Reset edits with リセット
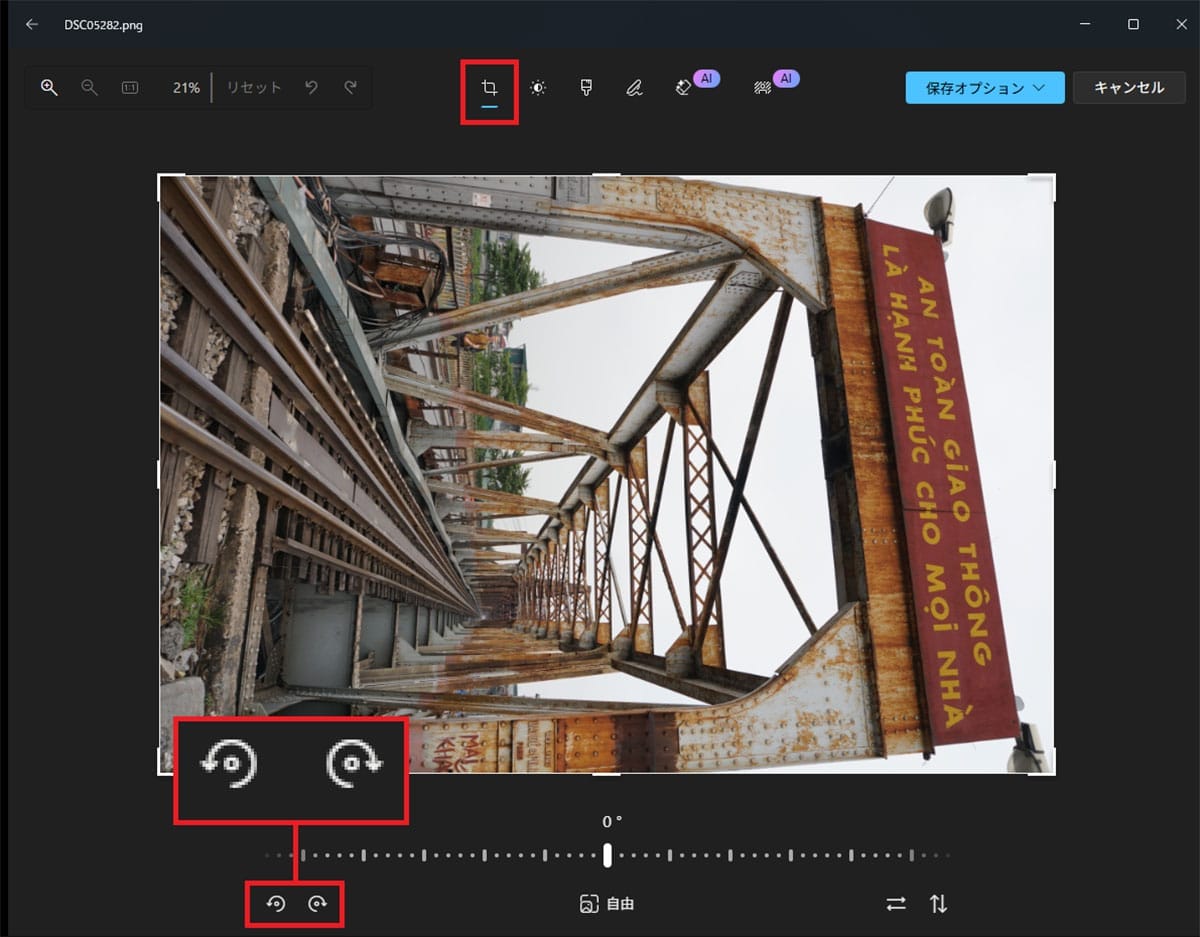Screen dimensions: 1200x937 click(x=253, y=88)
